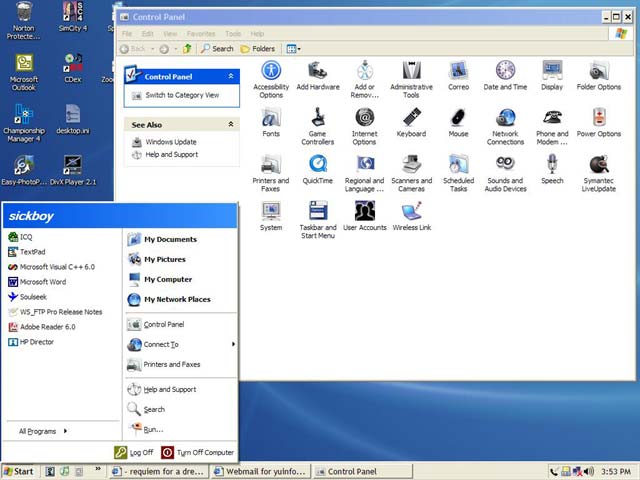Select My Pictures in Start menu
The width and height of the screenshot is (640, 480).
(181, 259)
